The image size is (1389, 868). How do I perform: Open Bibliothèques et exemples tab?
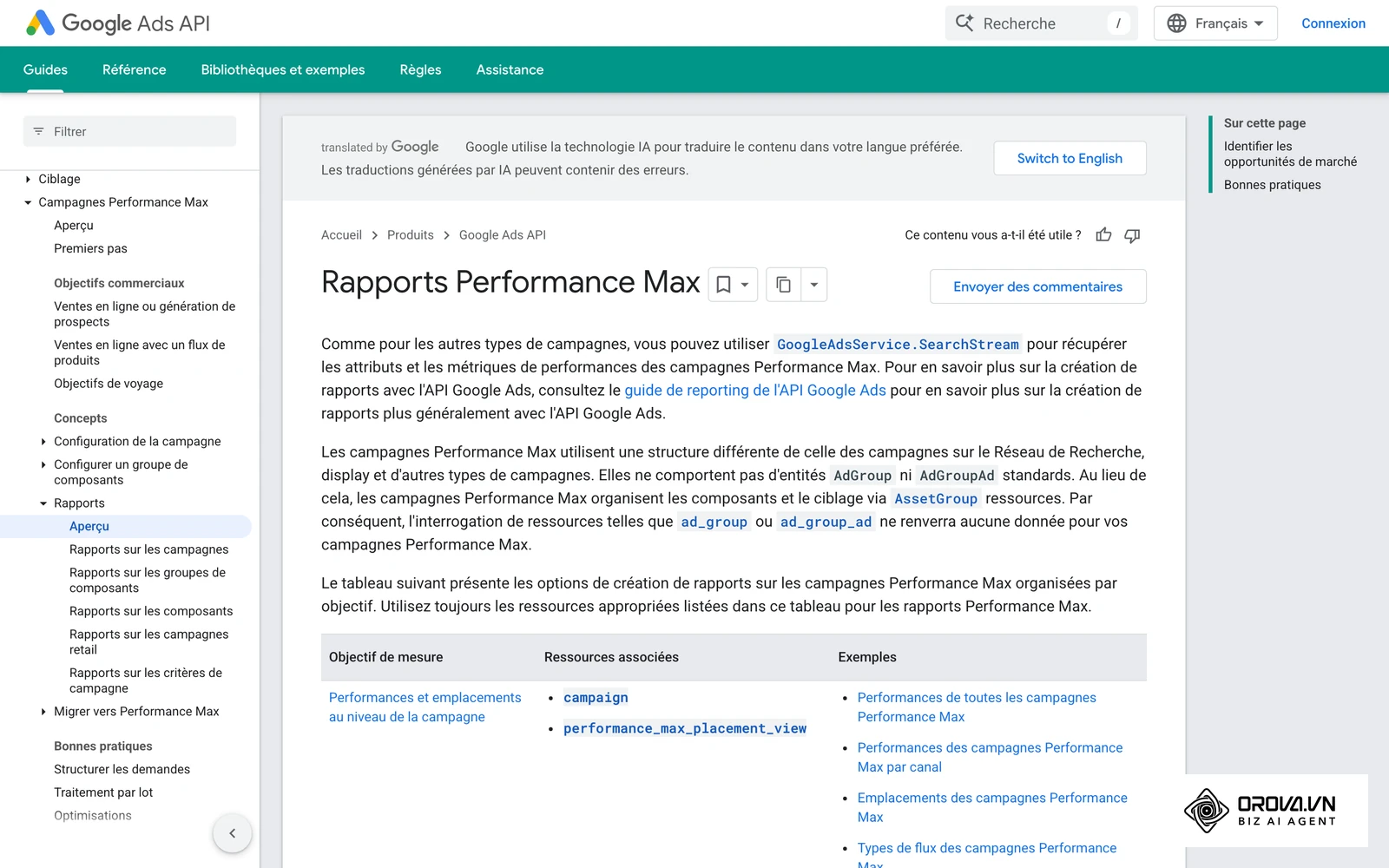coord(283,69)
